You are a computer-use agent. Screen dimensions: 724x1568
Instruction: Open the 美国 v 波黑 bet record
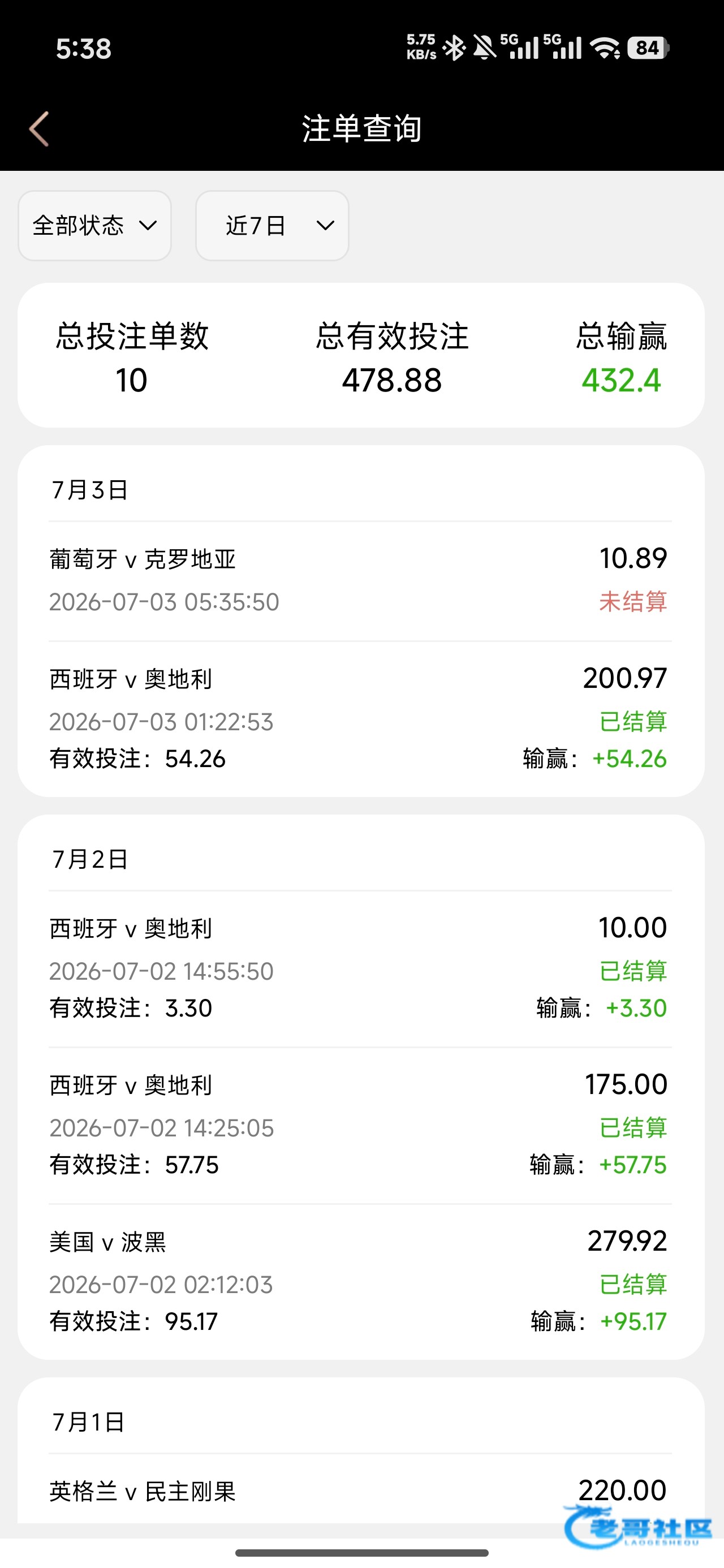(x=360, y=1282)
